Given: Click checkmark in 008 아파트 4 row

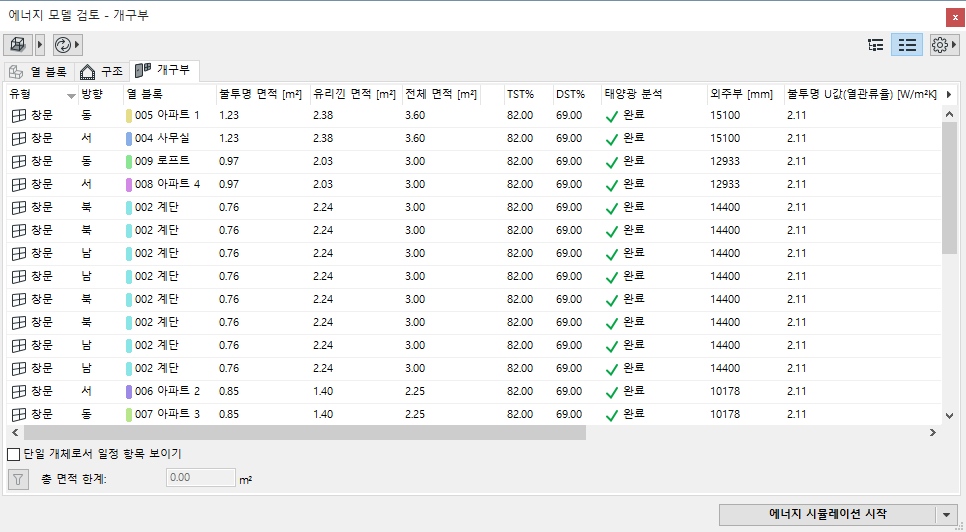Looking at the screenshot, I should coord(611,185).
